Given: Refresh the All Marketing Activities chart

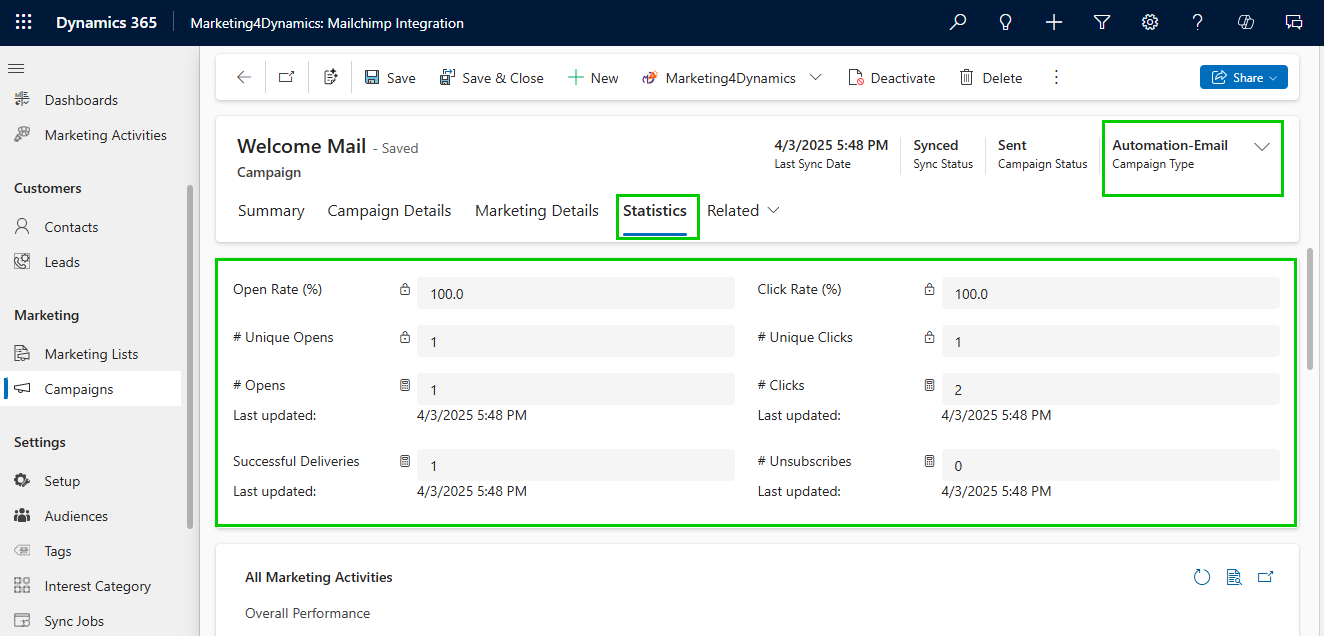Looking at the screenshot, I should (1202, 577).
